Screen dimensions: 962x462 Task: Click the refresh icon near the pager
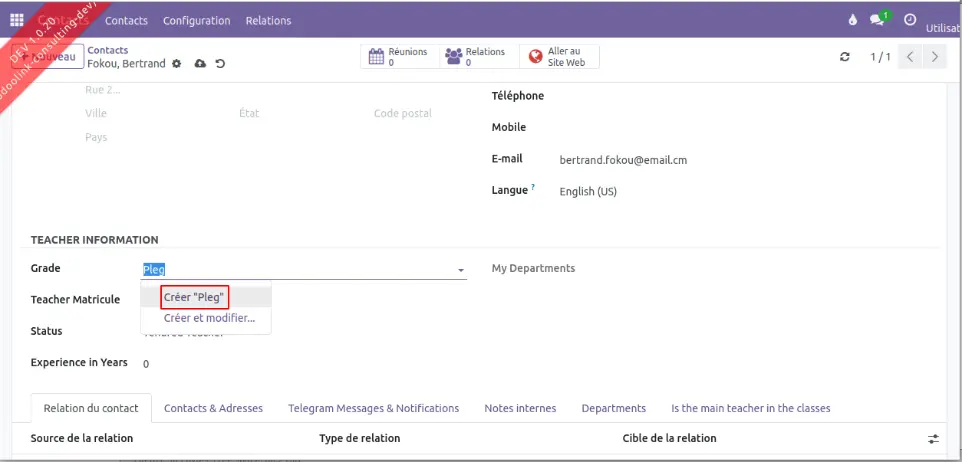[x=845, y=57]
